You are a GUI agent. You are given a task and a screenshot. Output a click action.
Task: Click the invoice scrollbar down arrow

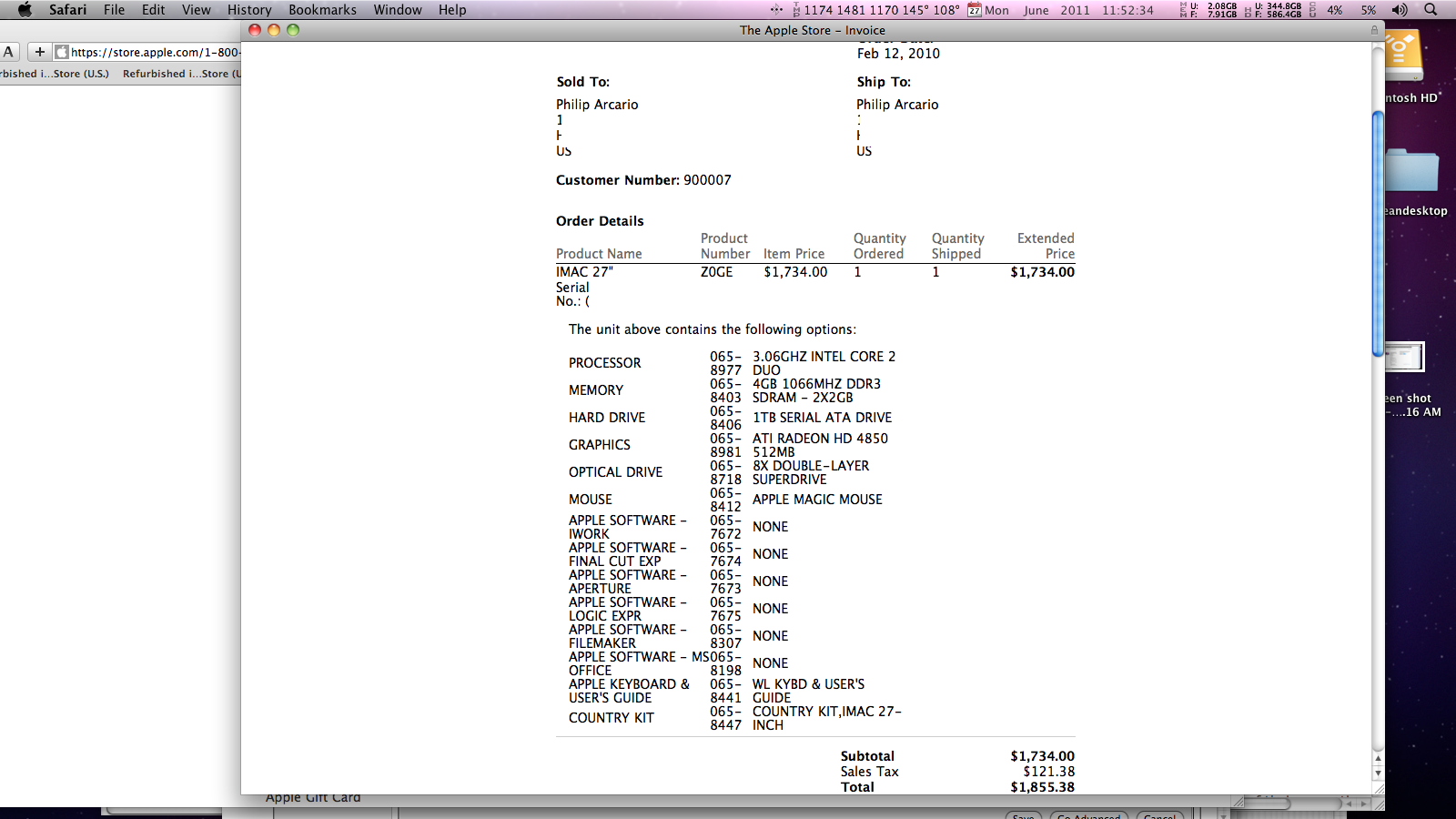1378,773
